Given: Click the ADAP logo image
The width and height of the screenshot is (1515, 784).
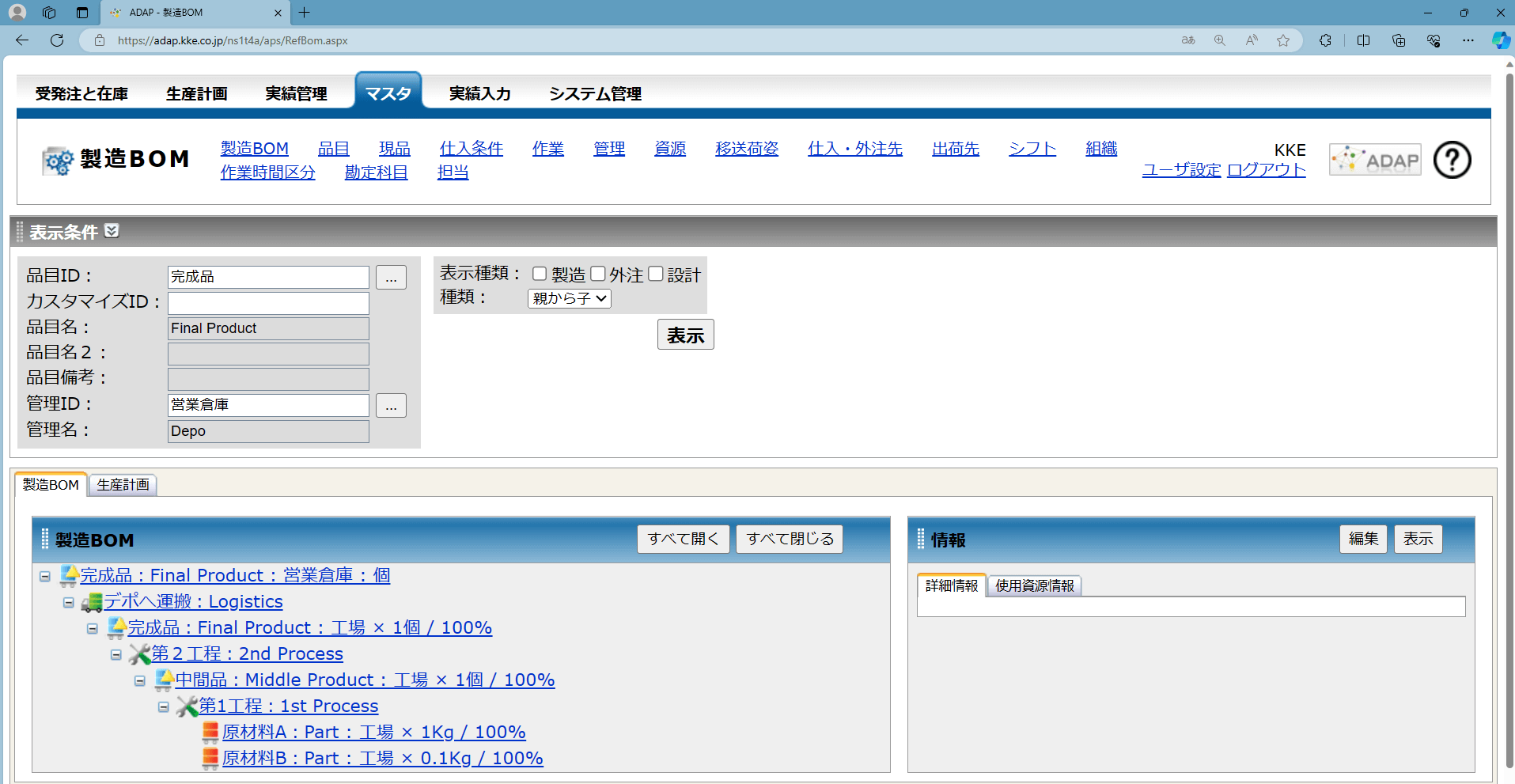Looking at the screenshot, I should click(1375, 160).
